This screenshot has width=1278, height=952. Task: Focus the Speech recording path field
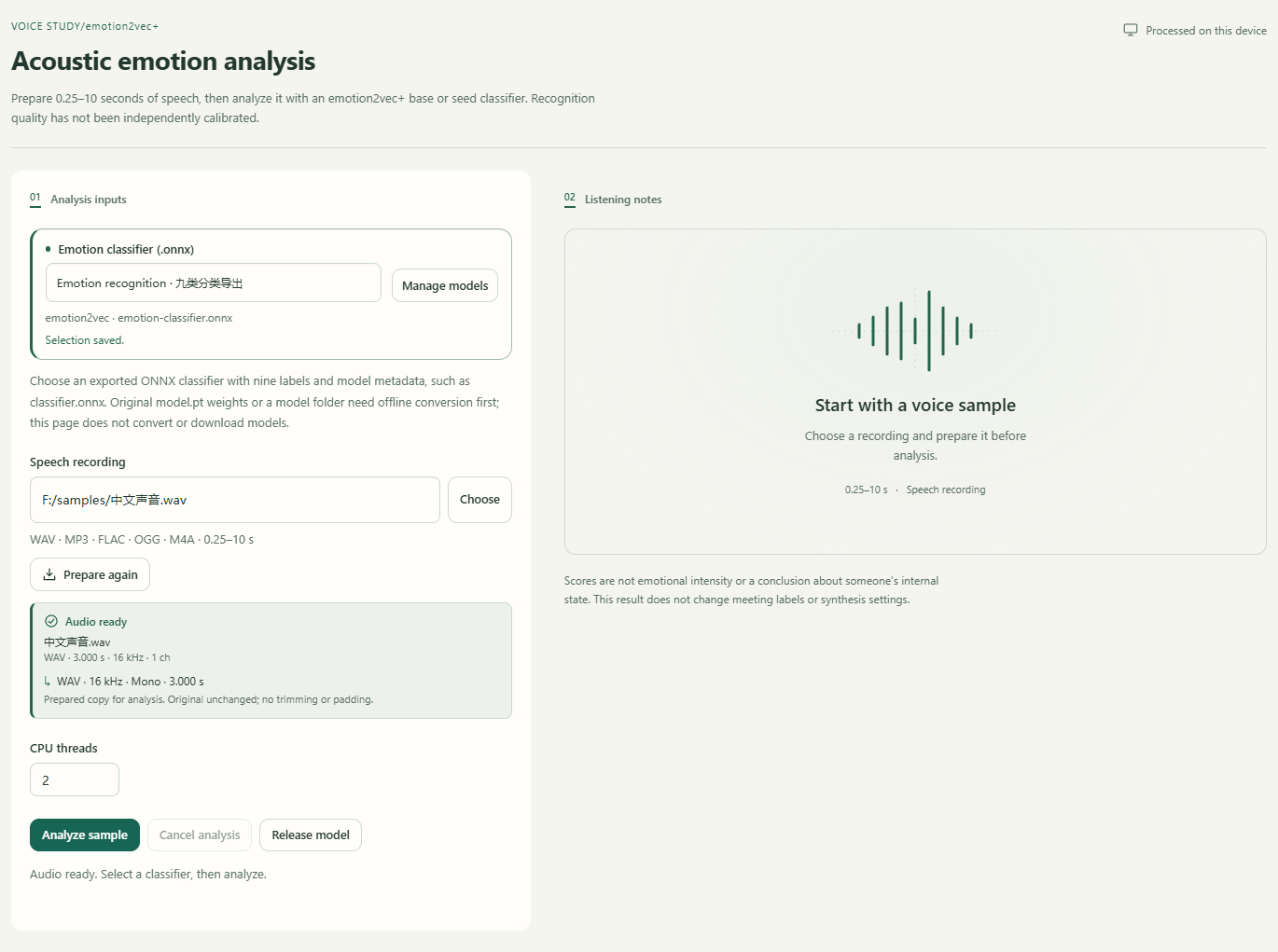click(235, 500)
